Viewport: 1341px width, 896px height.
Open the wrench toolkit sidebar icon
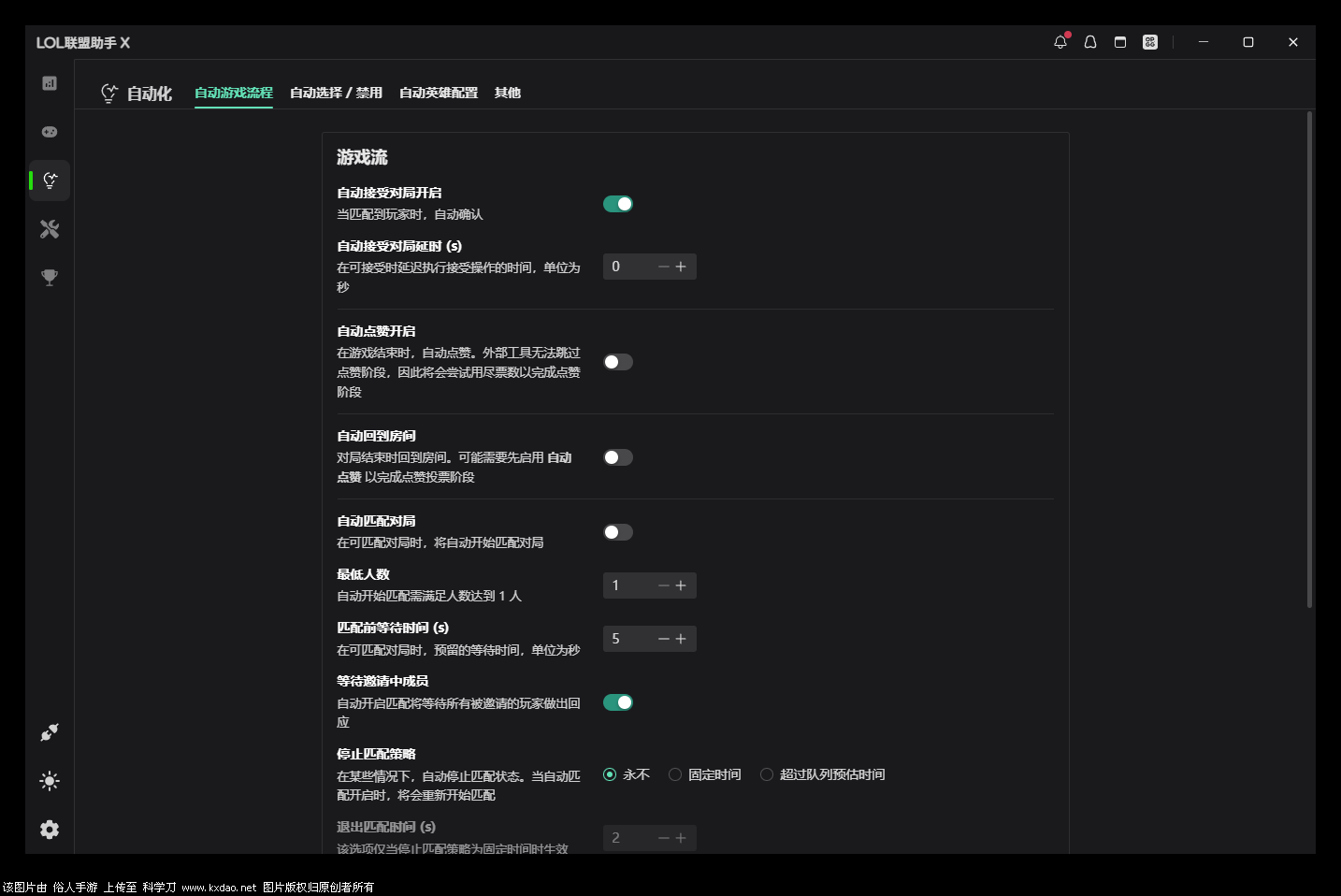(50, 229)
